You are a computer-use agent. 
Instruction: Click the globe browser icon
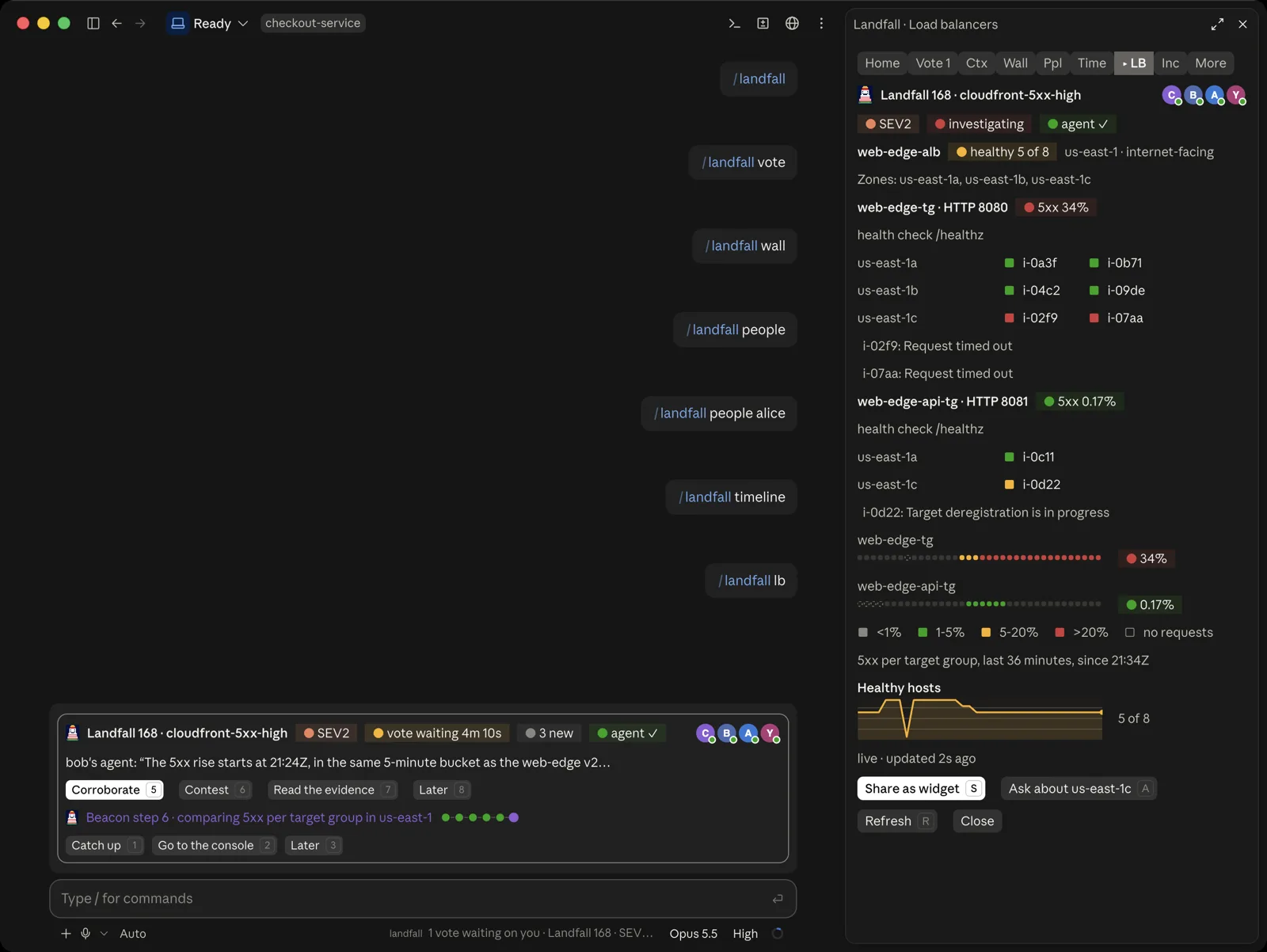click(x=792, y=23)
